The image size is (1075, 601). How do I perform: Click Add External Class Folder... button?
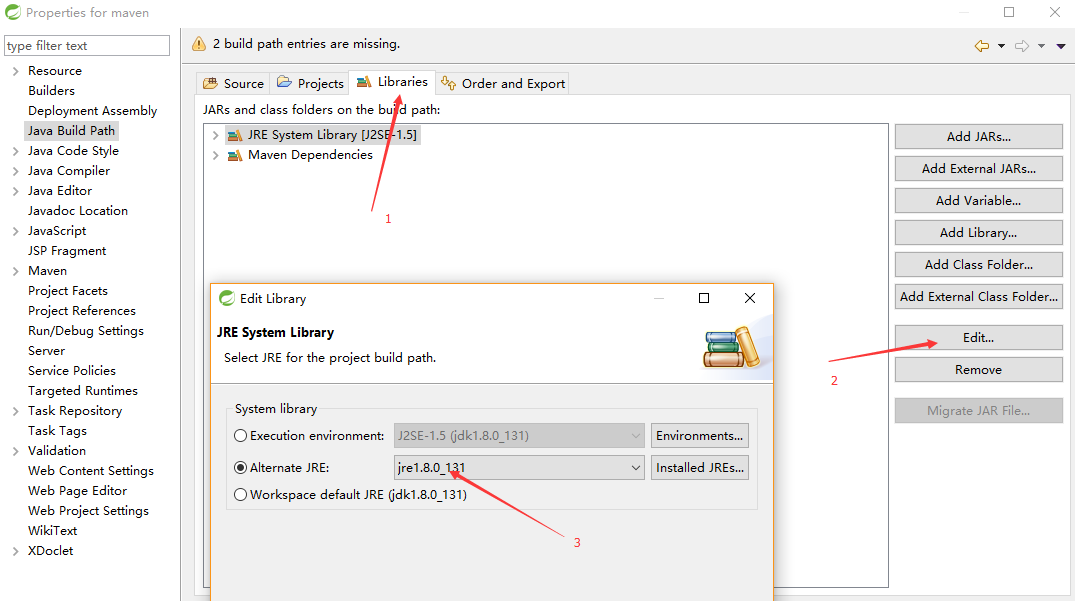[978, 297]
